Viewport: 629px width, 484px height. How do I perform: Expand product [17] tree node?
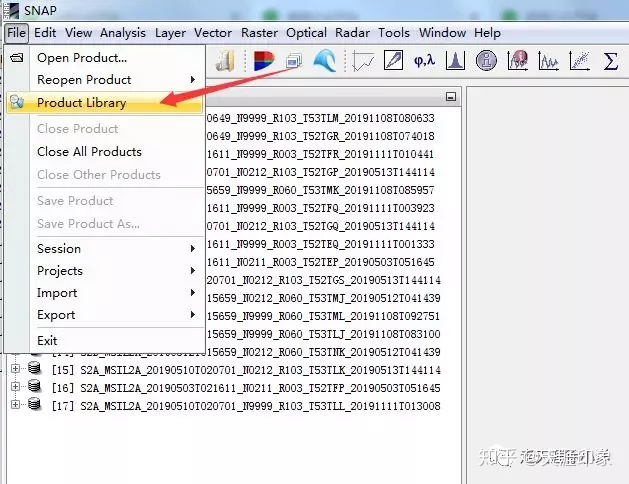15,404
